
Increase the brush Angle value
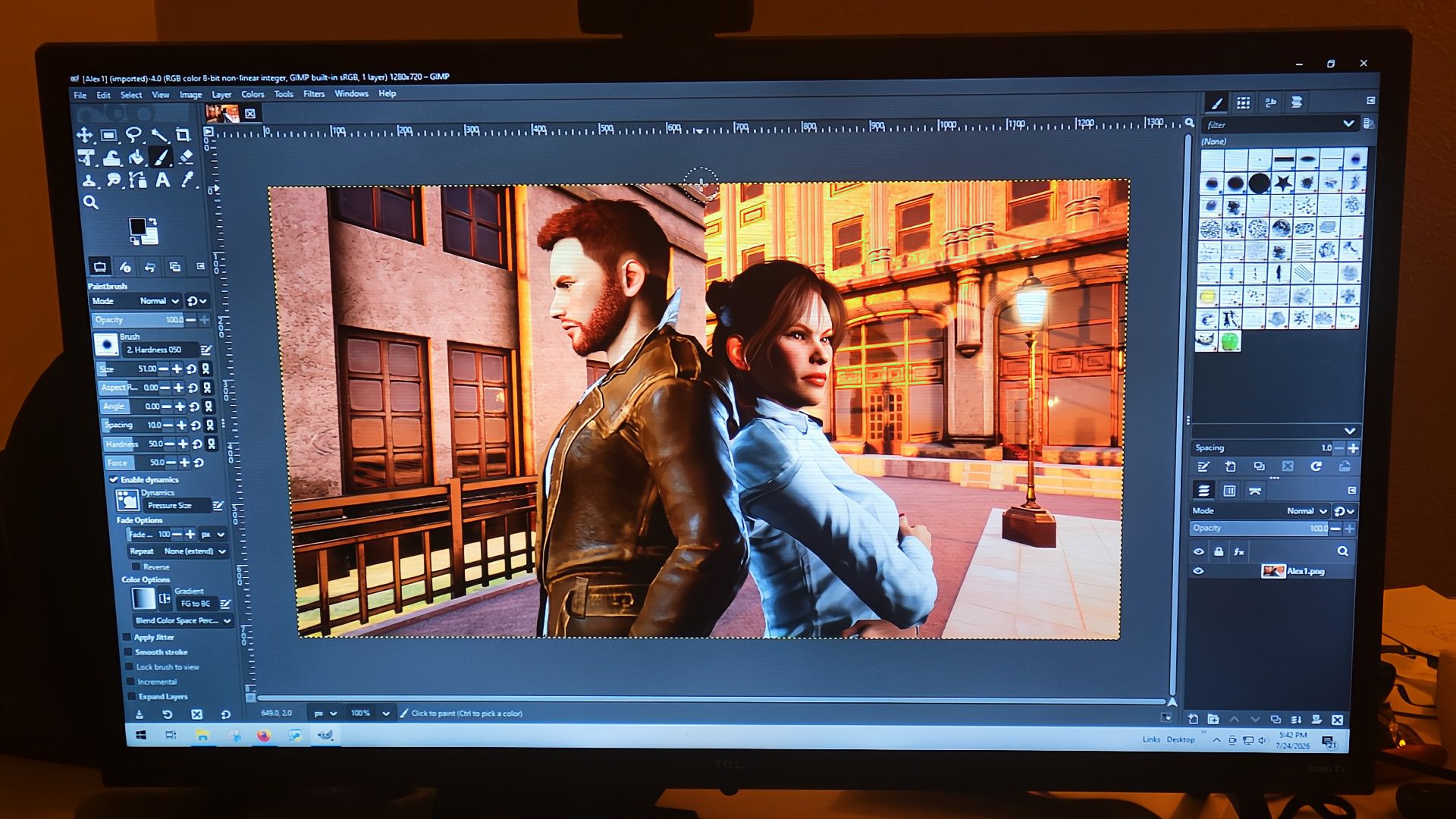tap(180, 406)
